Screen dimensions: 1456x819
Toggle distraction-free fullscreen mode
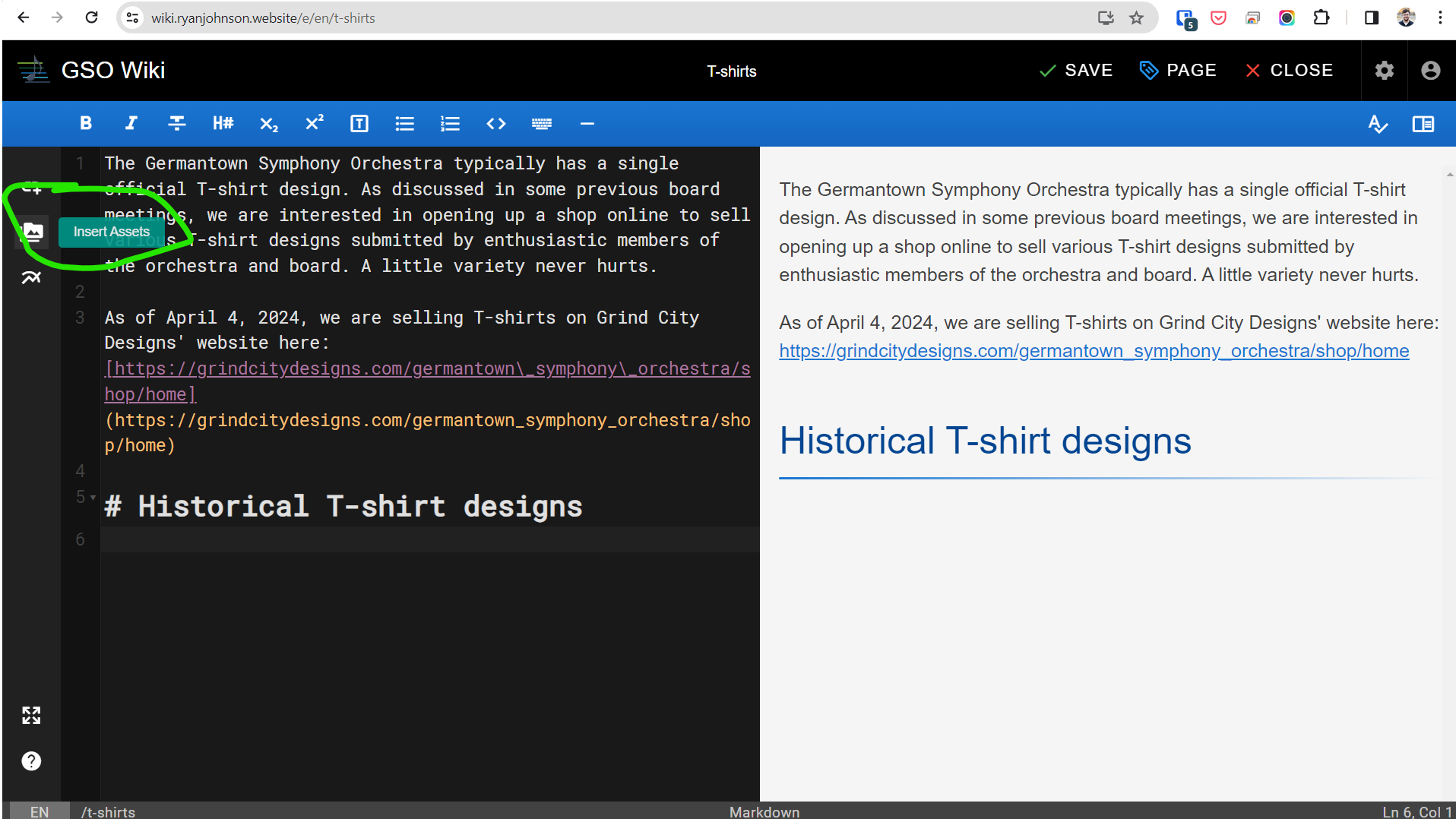[31, 715]
